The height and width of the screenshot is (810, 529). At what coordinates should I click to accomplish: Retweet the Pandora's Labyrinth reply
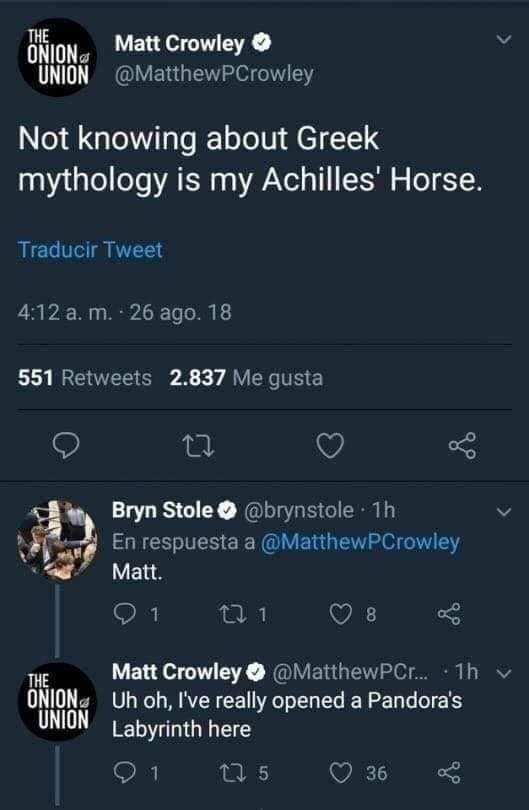click(x=229, y=772)
